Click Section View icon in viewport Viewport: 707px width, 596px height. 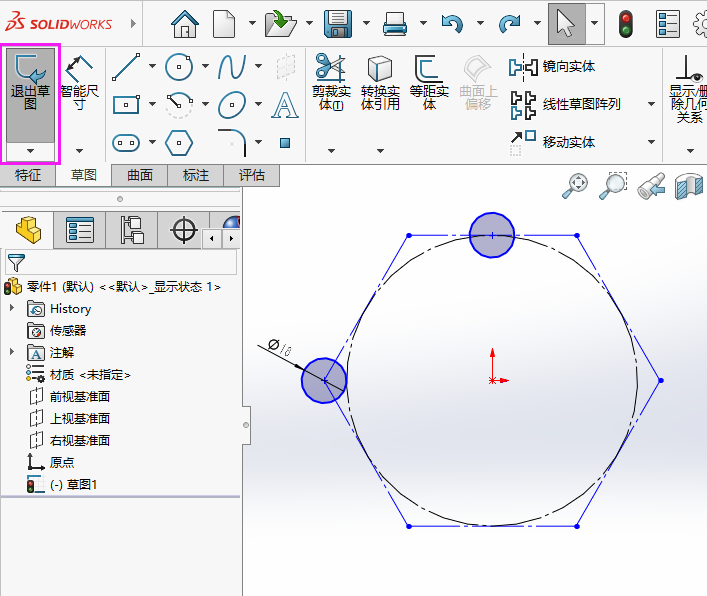pos(689,185)
